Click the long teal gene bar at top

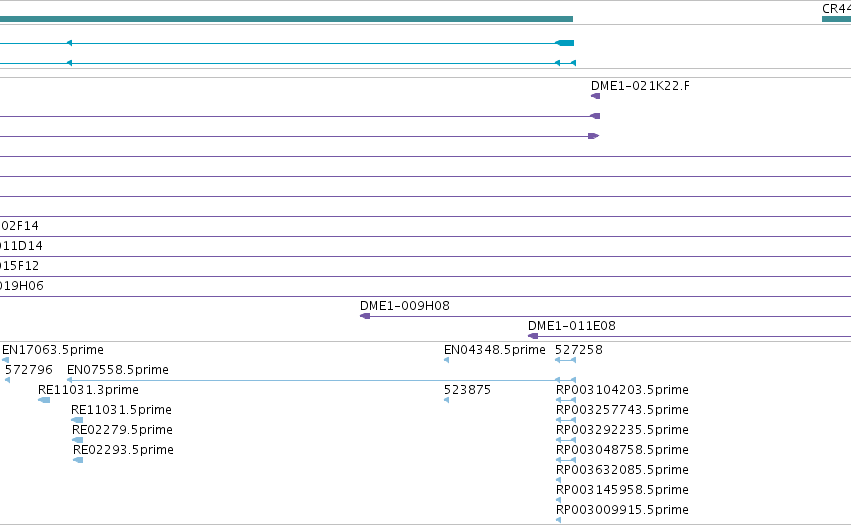[x=286, y=19]
